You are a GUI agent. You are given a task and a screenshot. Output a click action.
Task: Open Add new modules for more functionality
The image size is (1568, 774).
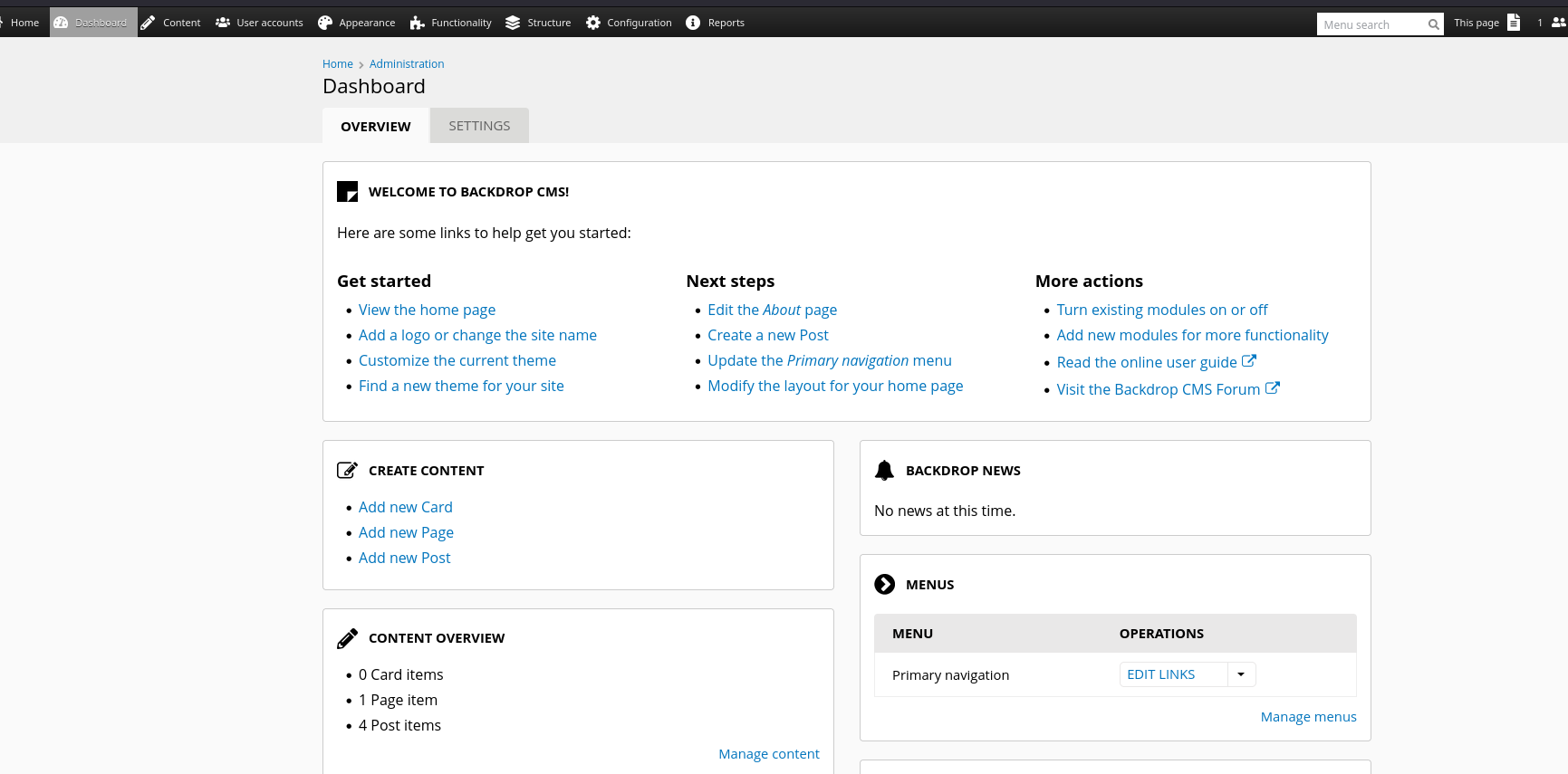click(1192, 335)
